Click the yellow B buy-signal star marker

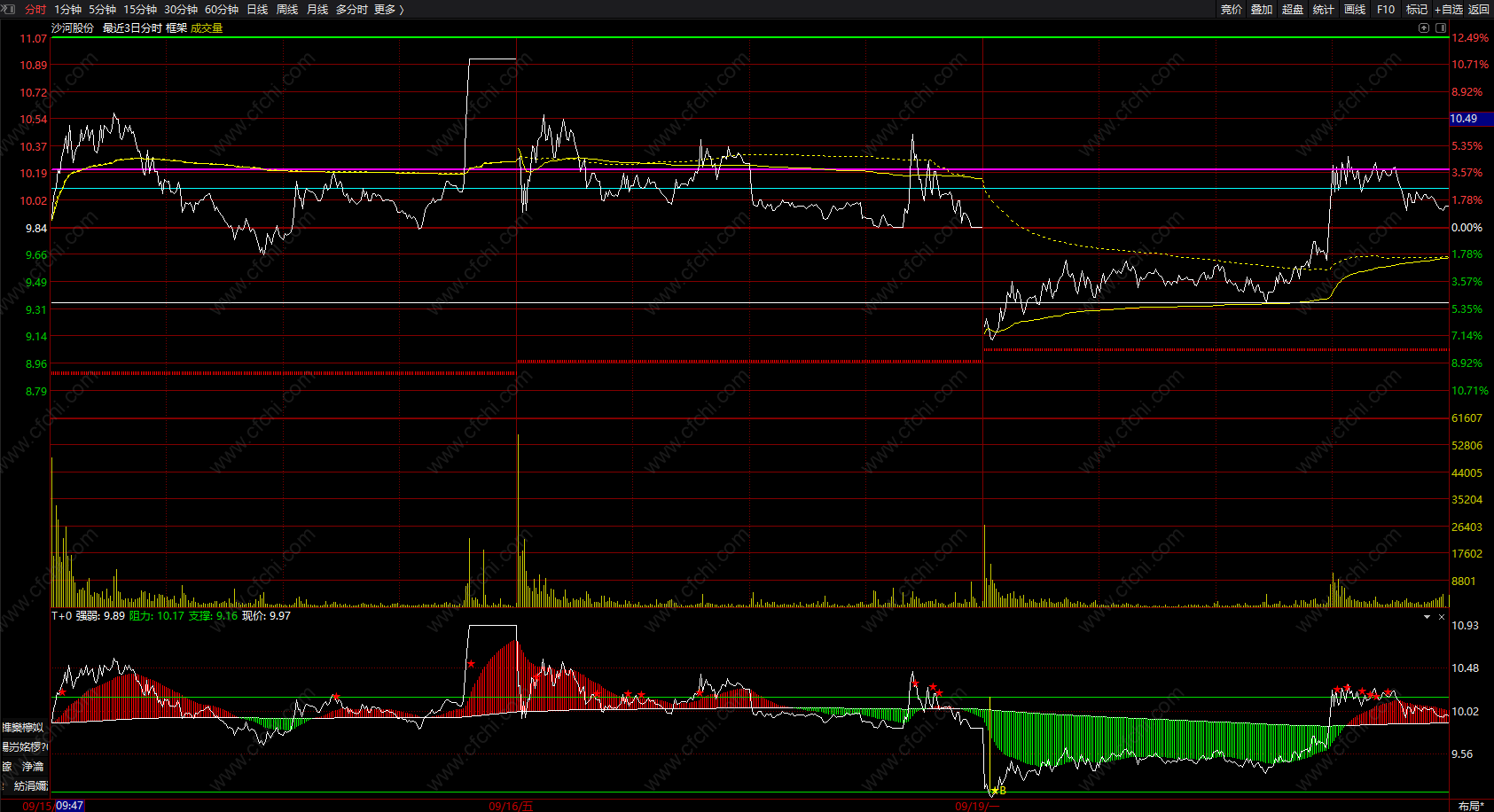(x=997, y=790)
